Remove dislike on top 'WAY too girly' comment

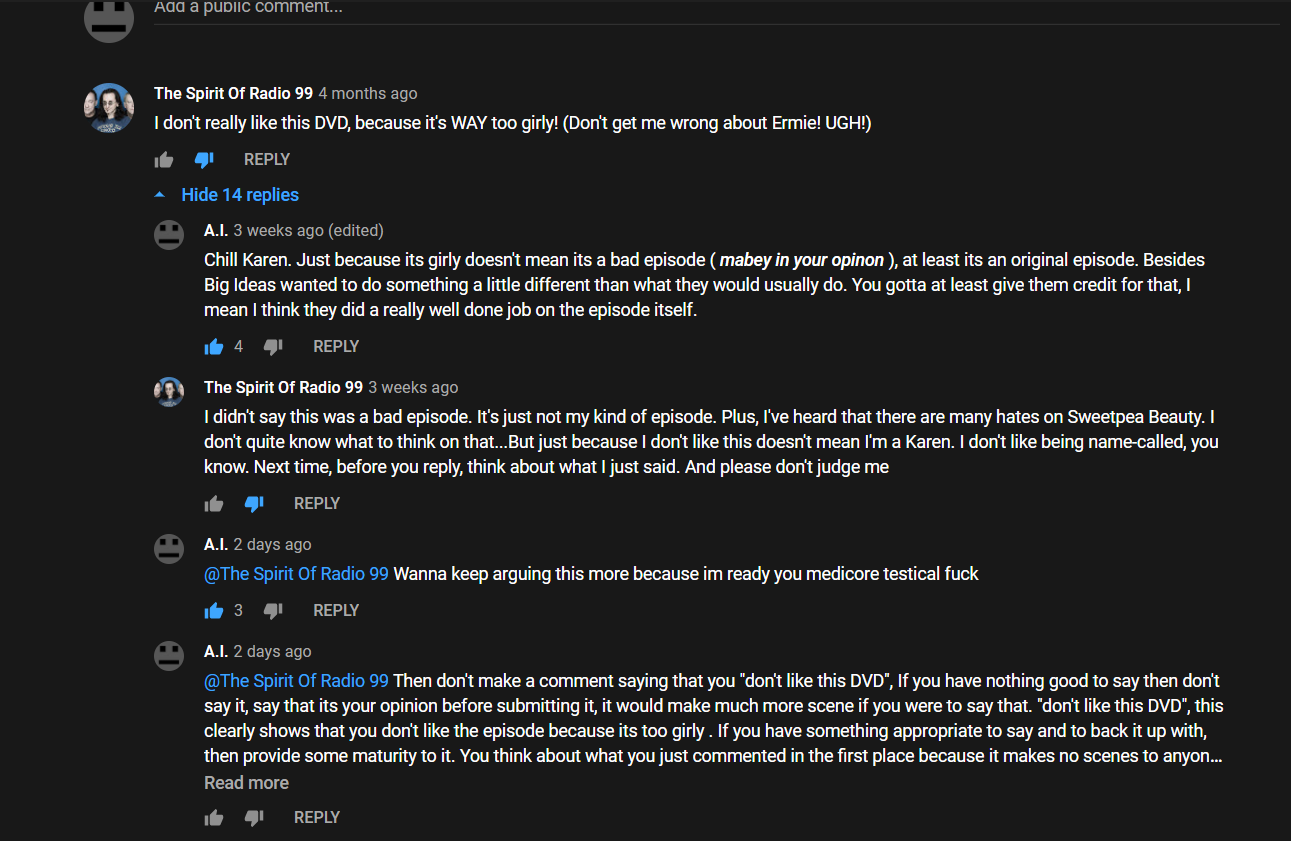(204, 160)
